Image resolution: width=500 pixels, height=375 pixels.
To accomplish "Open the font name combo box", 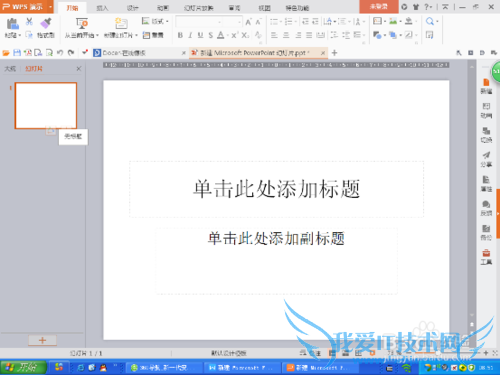I will [199, 22].
